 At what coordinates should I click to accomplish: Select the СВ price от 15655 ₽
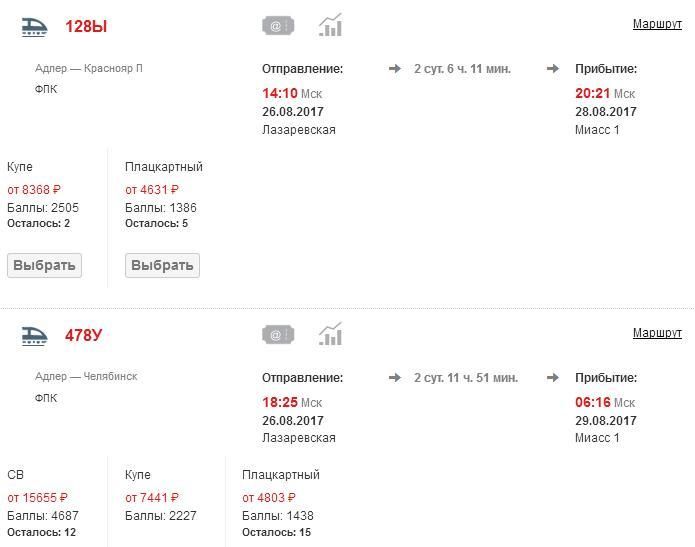coord(38,498)
